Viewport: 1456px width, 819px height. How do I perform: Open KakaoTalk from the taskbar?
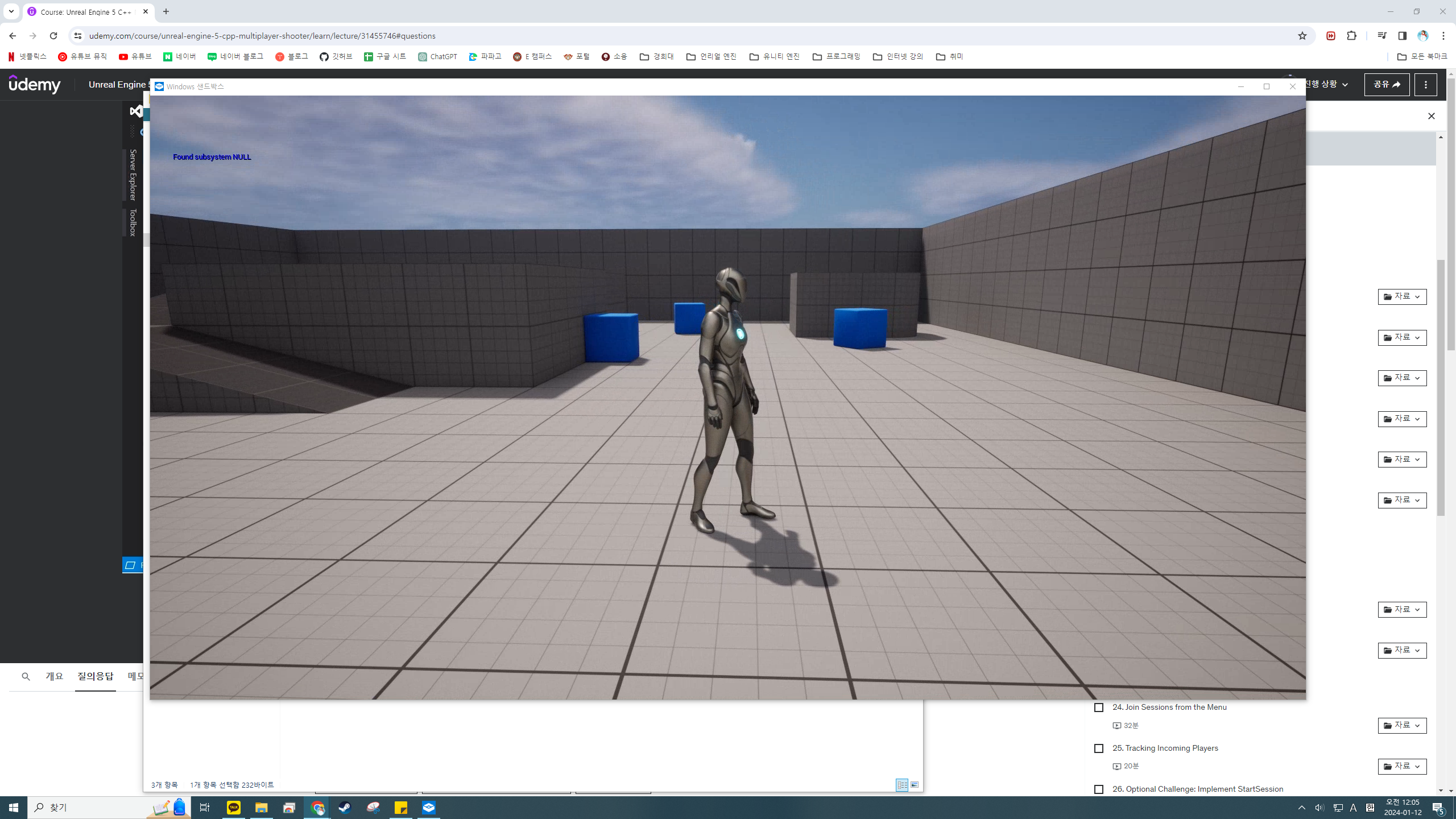pyautogui.click(x=234, y=808)
